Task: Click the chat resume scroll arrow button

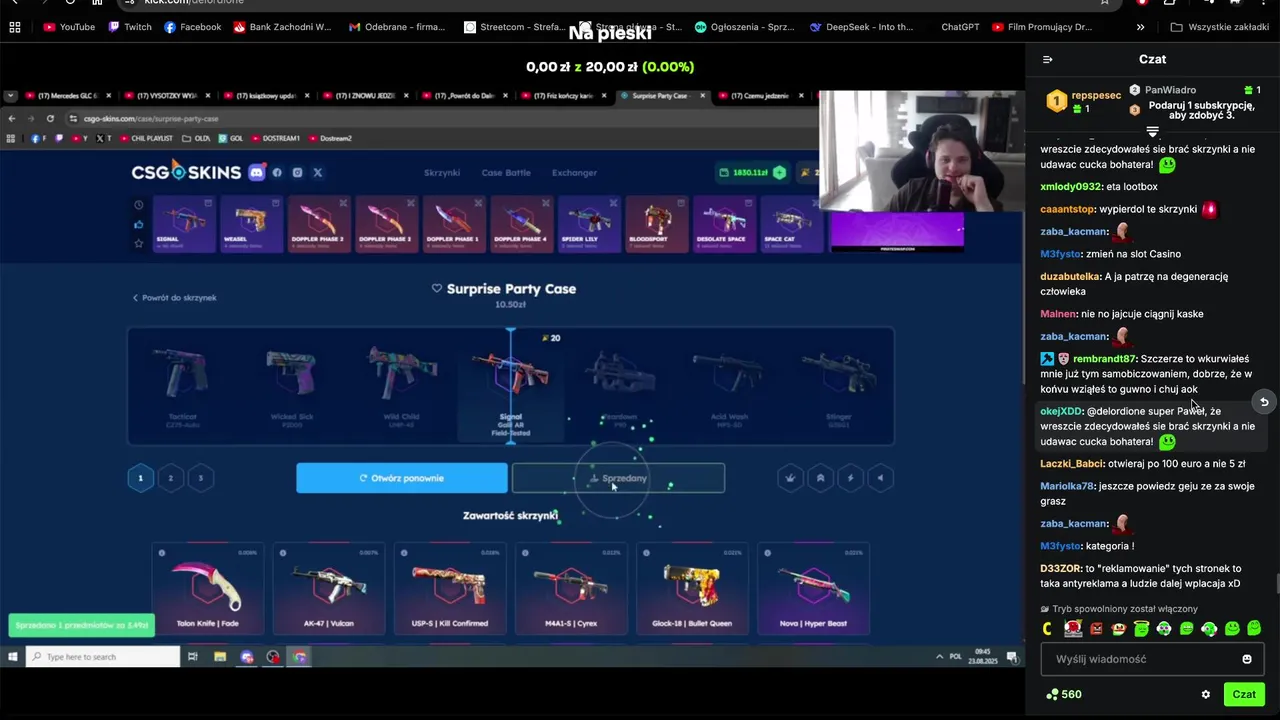Action: point(1264,402)
